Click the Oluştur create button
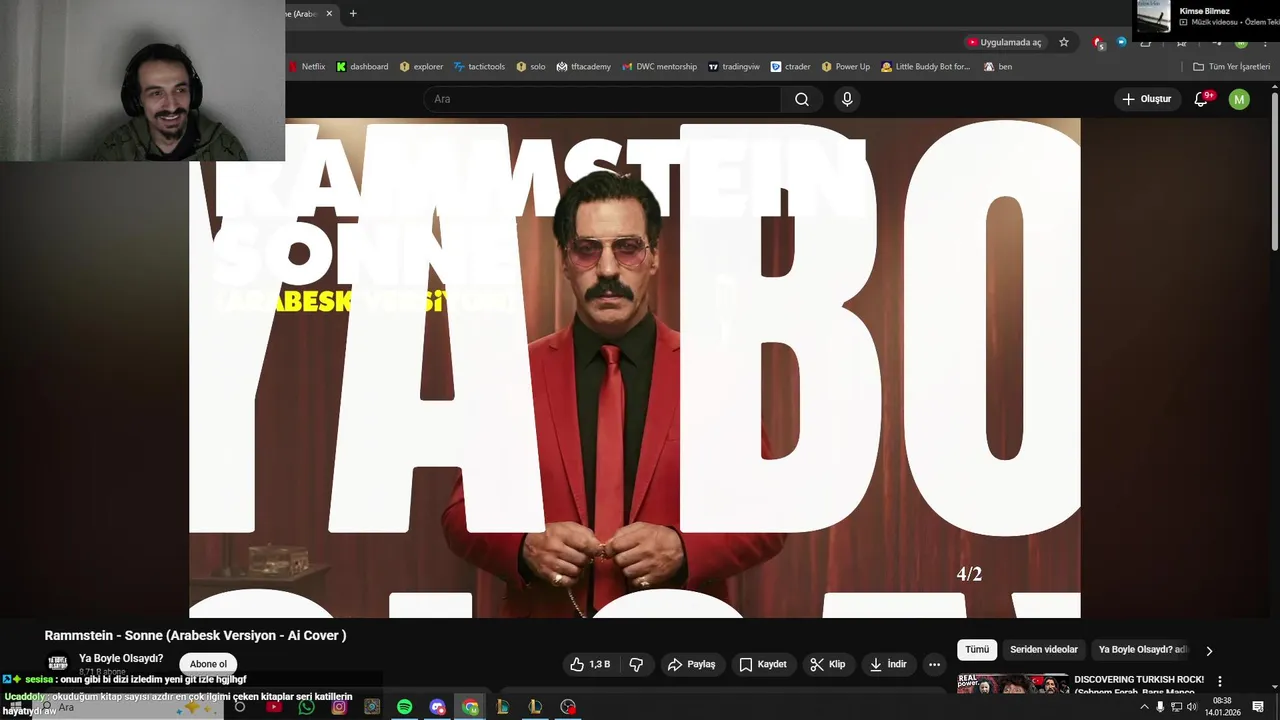This screenshot has height=720, width=1280. [1146, 99]
